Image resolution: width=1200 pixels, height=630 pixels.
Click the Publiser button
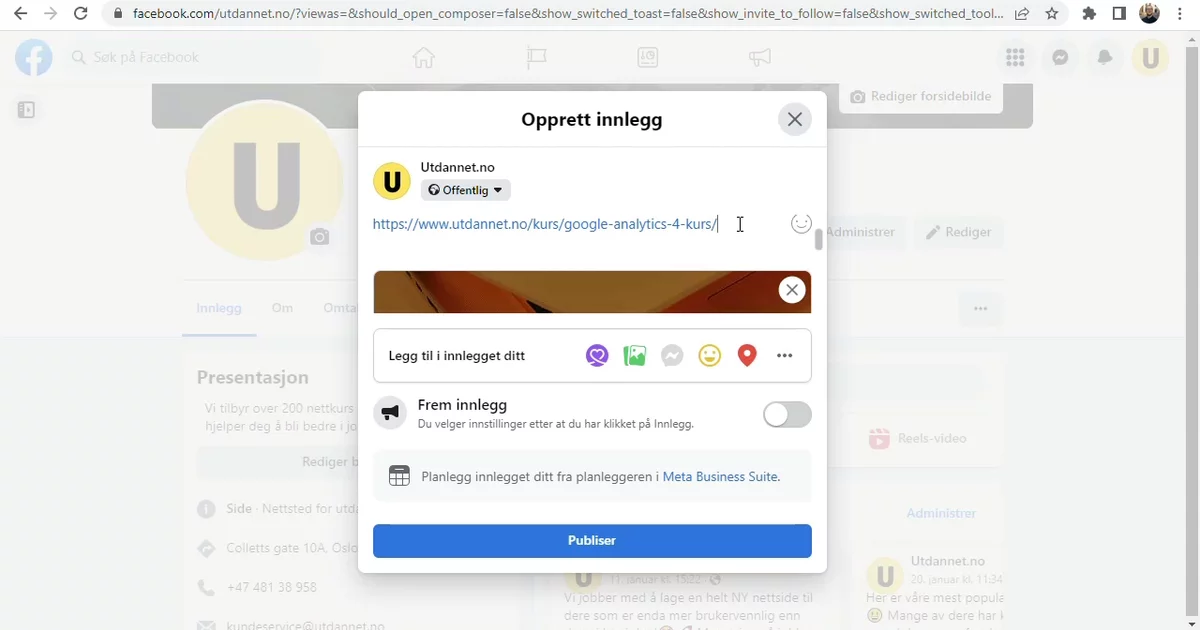592,540
